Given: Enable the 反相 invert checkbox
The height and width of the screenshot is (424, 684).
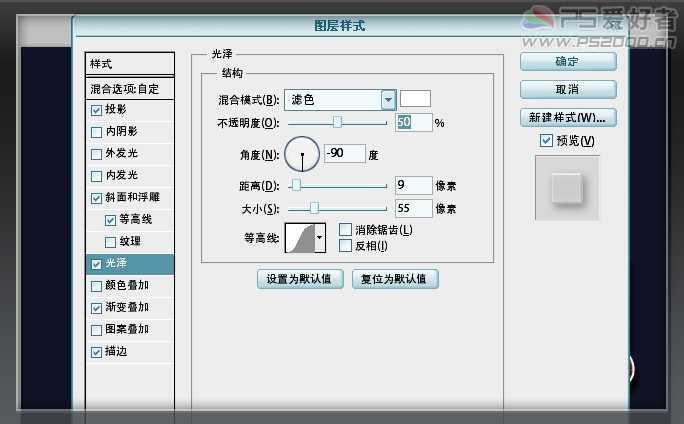Looking at the screenshot, I should (x=345, y=246).
